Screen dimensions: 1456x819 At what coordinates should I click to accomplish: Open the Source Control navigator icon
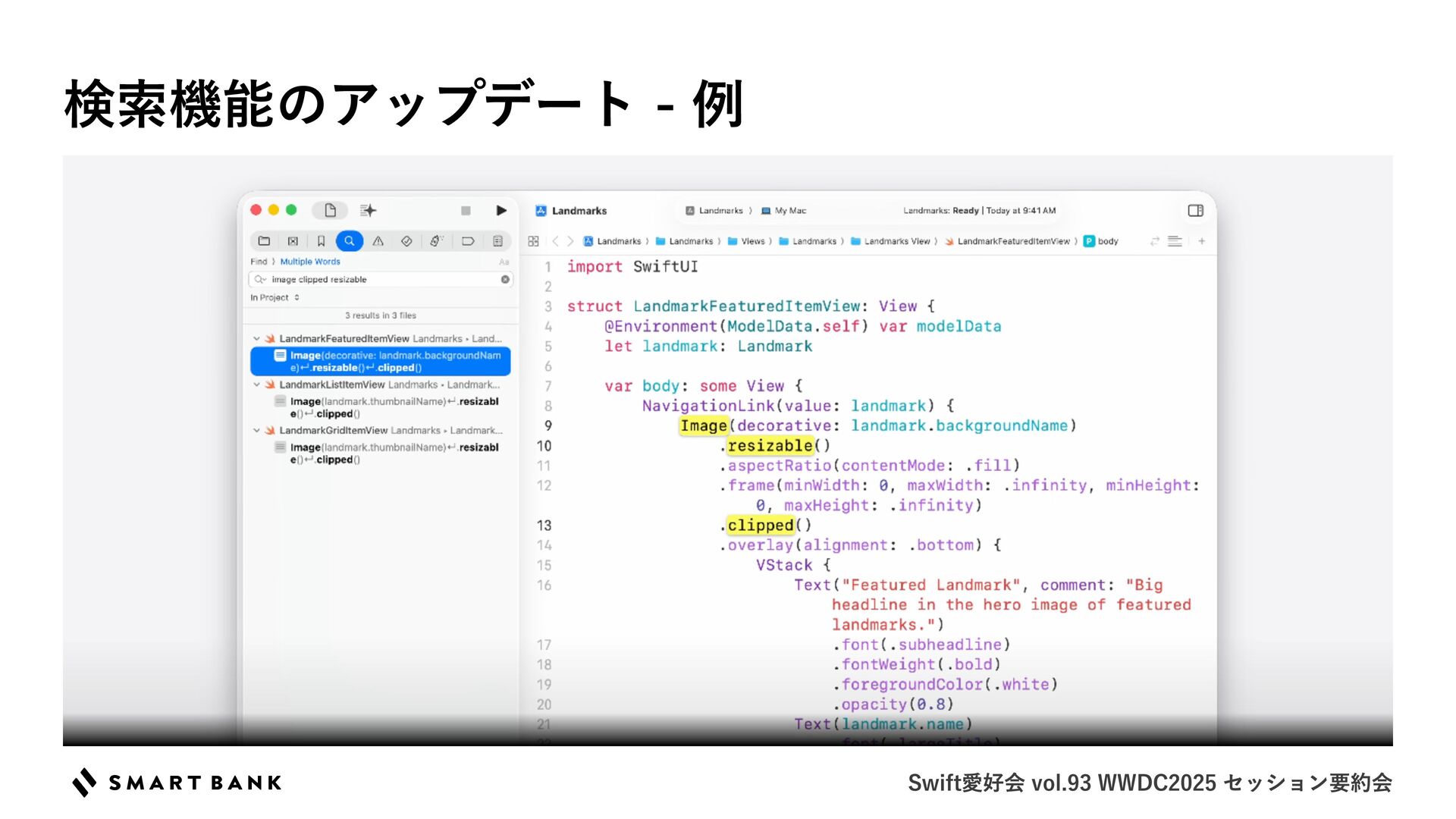coord(293,241)
